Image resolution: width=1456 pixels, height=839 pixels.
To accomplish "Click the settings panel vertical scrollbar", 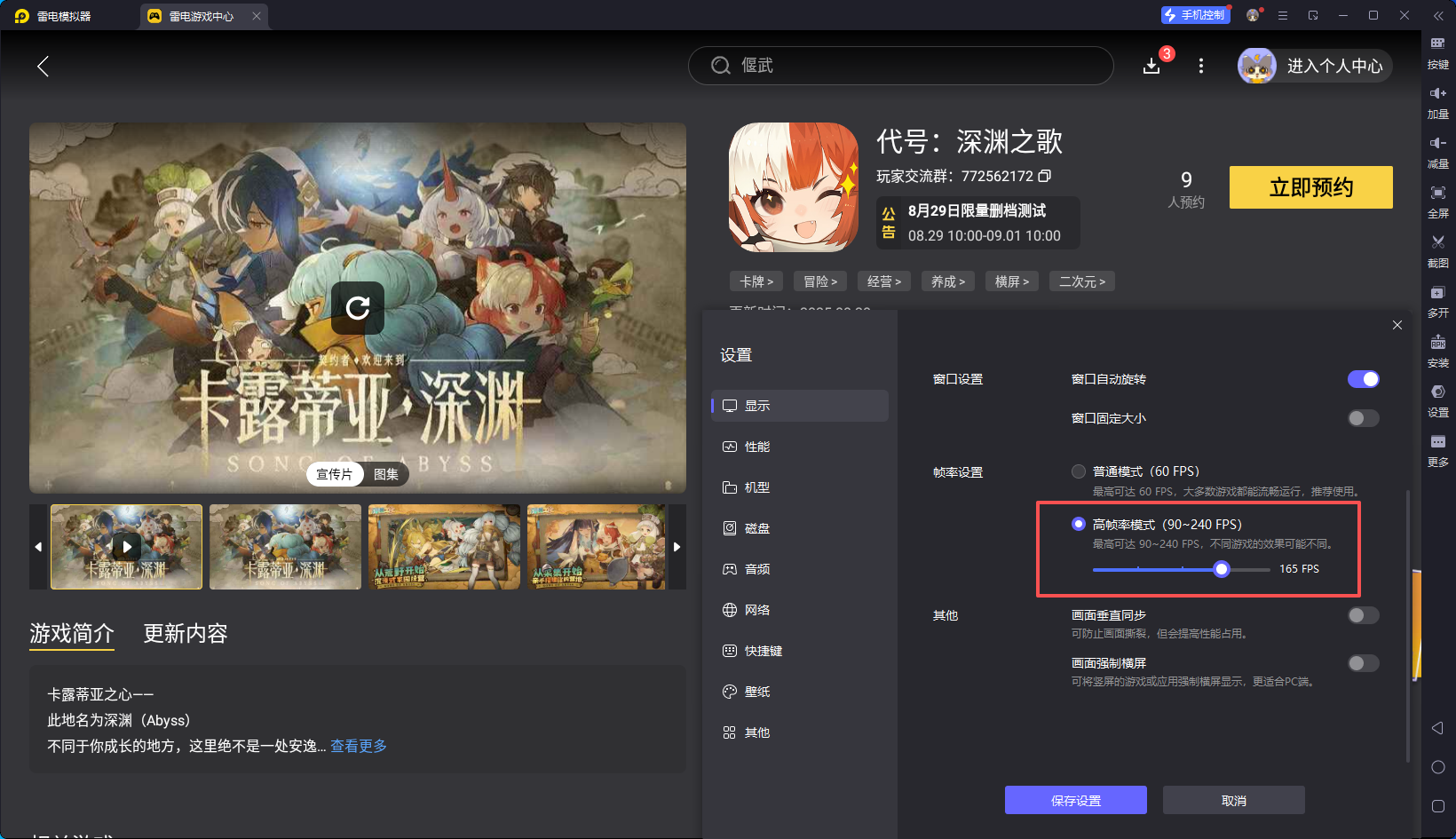I will [x=1408, y=626].
